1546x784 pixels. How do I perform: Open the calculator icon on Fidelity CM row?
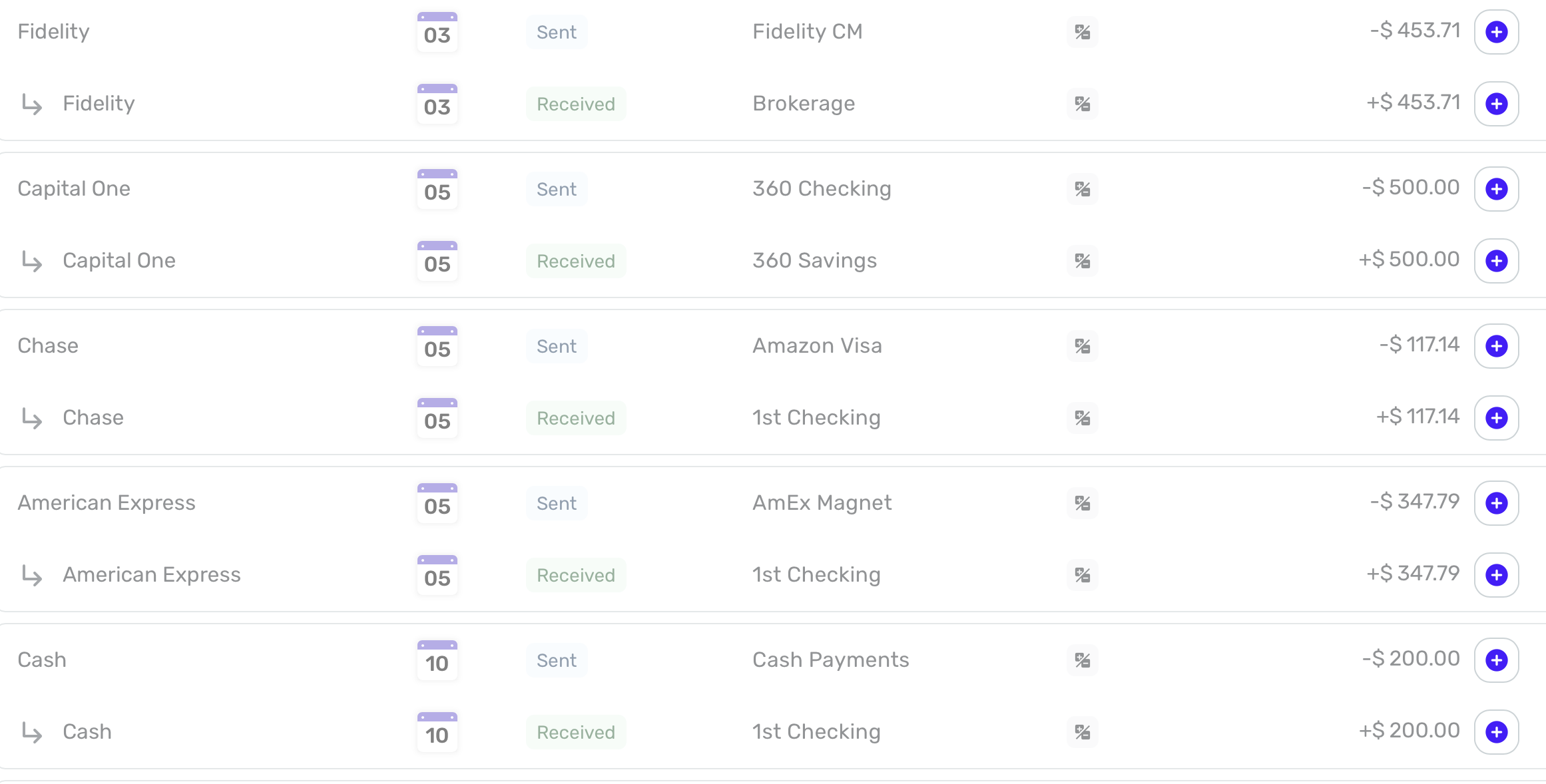click(x=1083, y=31)
